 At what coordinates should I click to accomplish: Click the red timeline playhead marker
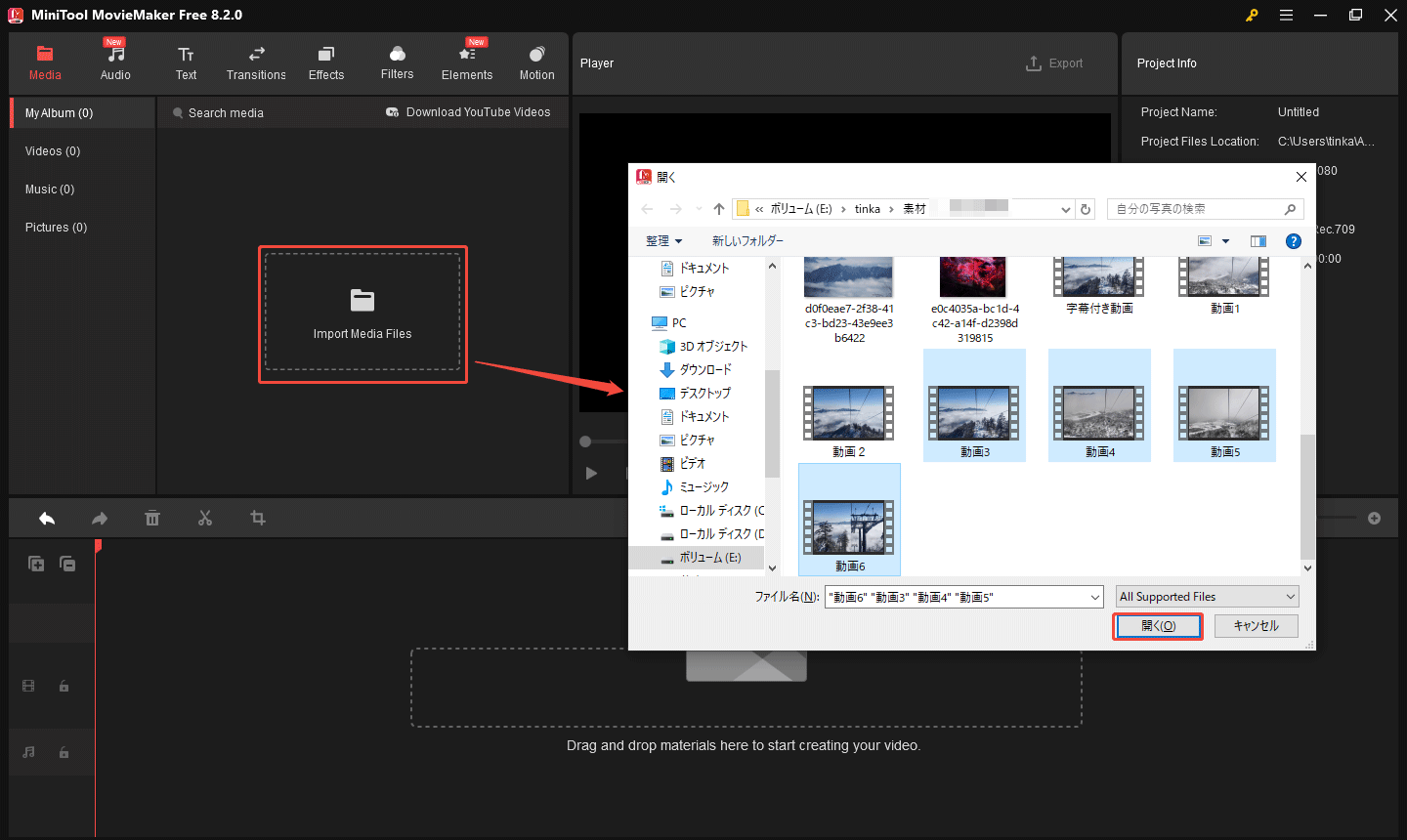tap(98, 545)
